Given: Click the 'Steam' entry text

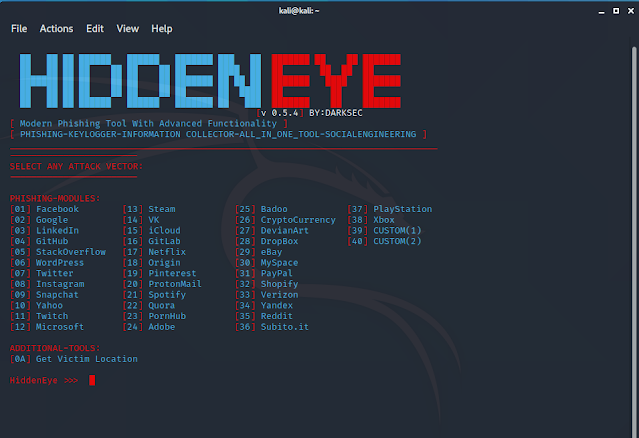Looking at the screenshot, I should click(162, 209).
